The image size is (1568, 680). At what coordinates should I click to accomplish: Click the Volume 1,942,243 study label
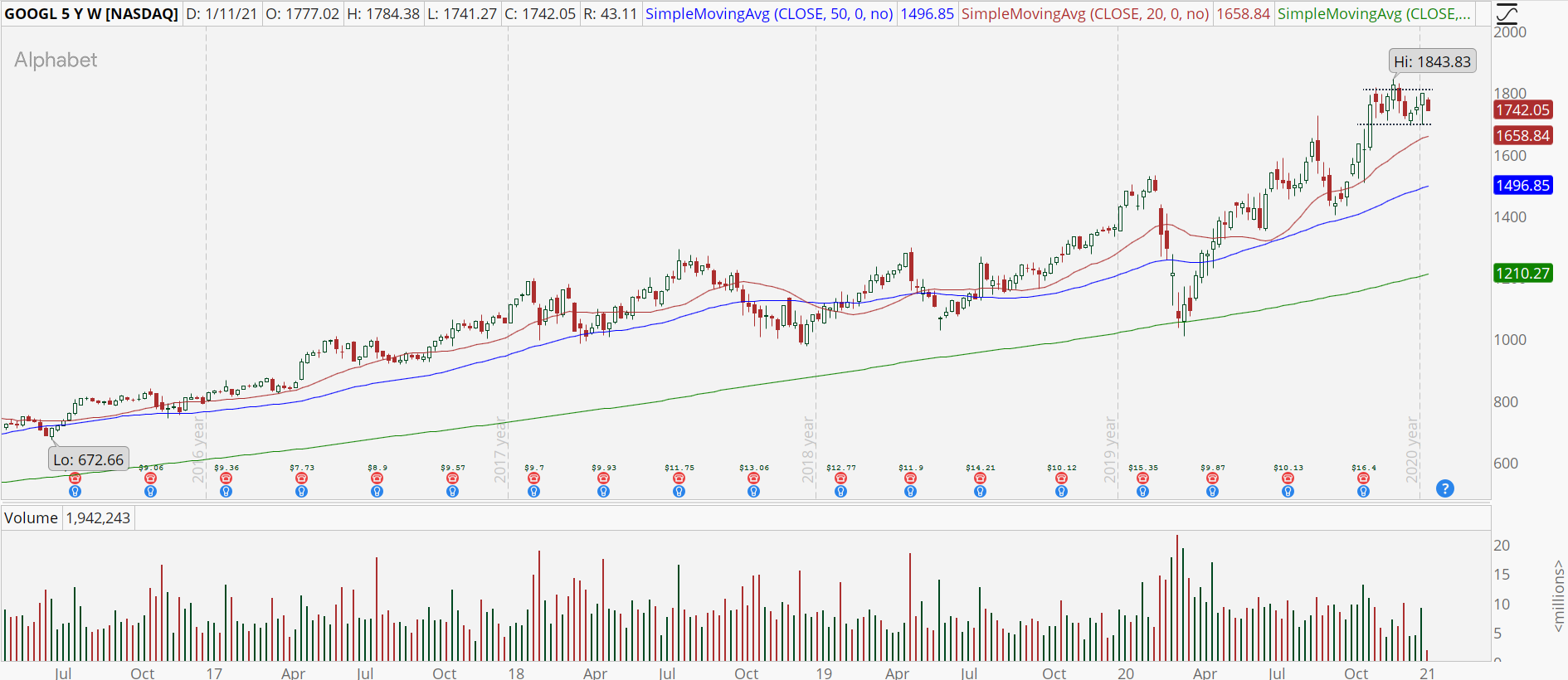click(x=67, y=518)
